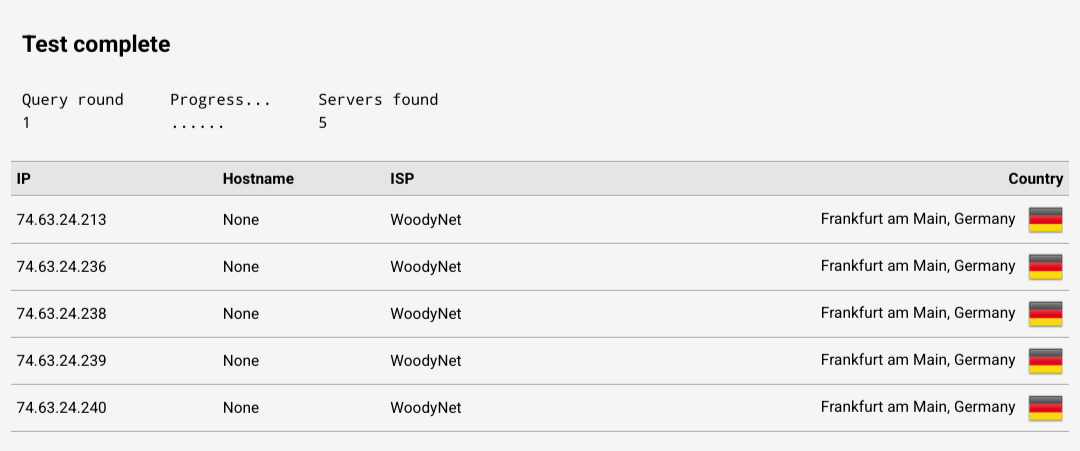The image size is (1080, 451).
Task: Click the Servers found label
Action: tap(378, 99)
